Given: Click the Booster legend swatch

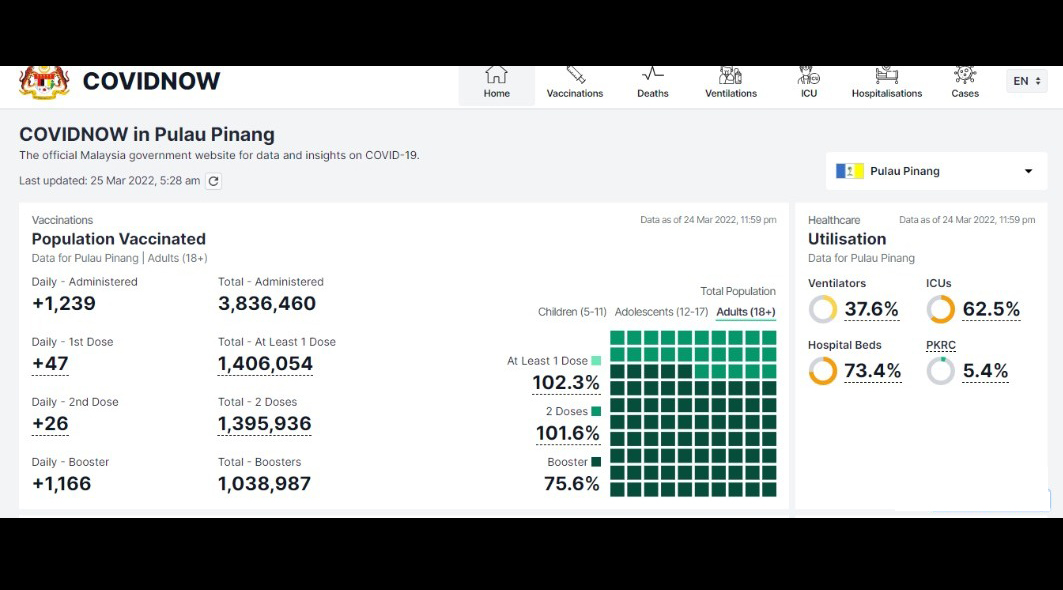Looking at the screenshot, I should pos(596,462).
